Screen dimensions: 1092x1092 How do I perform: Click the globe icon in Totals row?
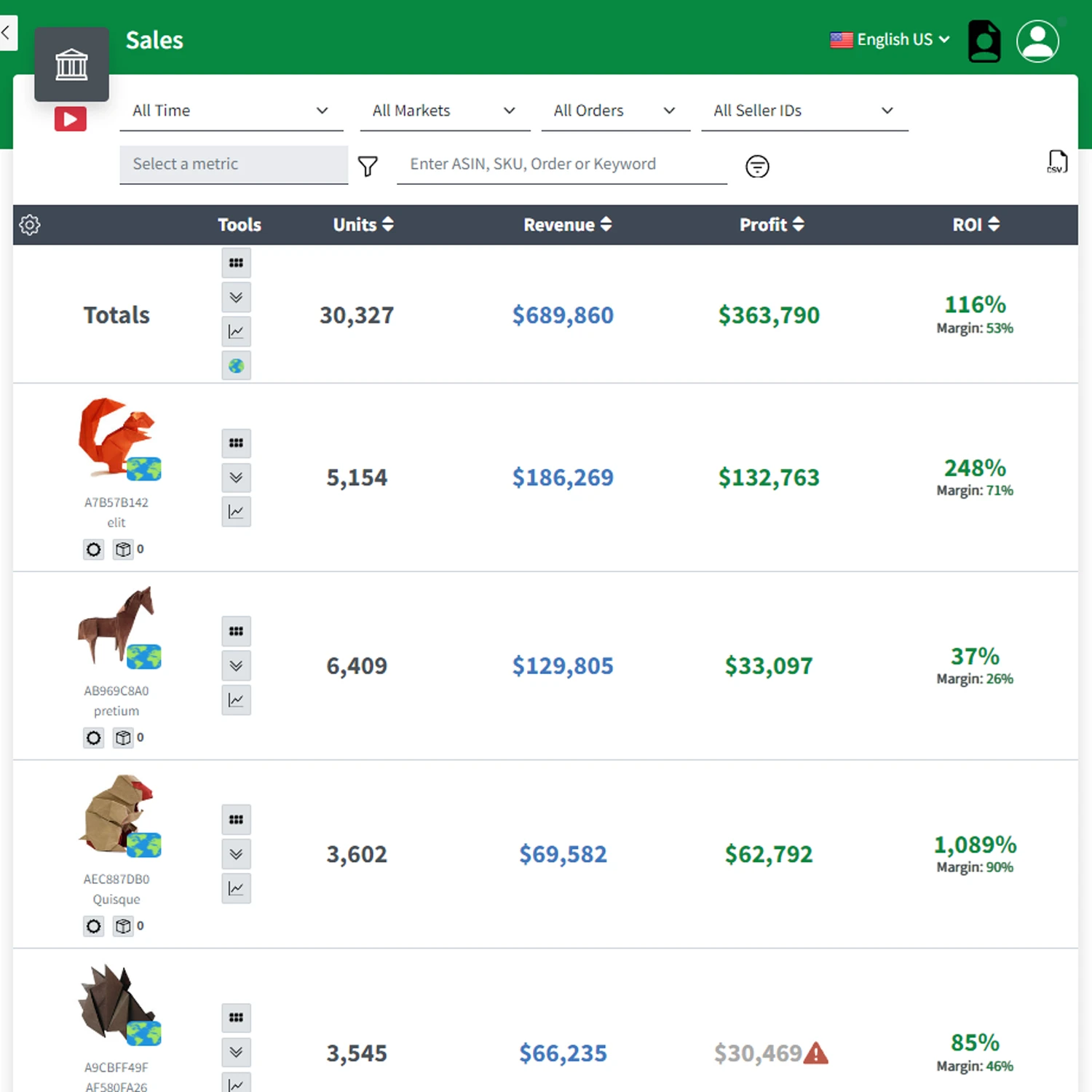click(236, 365)
